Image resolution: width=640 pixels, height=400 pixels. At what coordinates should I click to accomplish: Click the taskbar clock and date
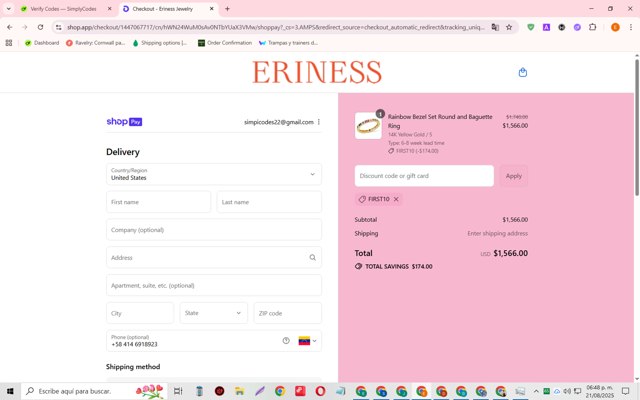[x=600, y=391]
